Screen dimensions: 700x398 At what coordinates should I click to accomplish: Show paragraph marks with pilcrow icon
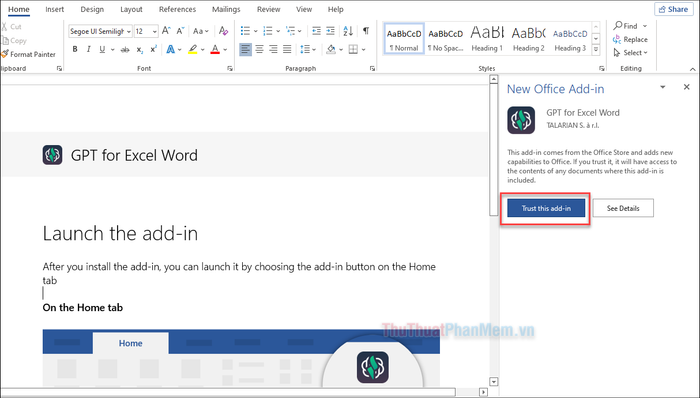(x=366, y=31)
